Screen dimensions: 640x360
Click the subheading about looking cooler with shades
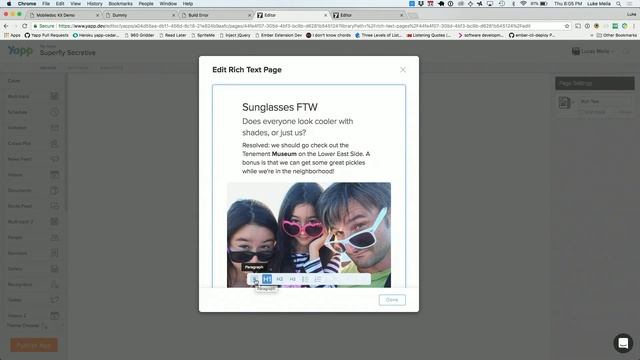point(298,127)
